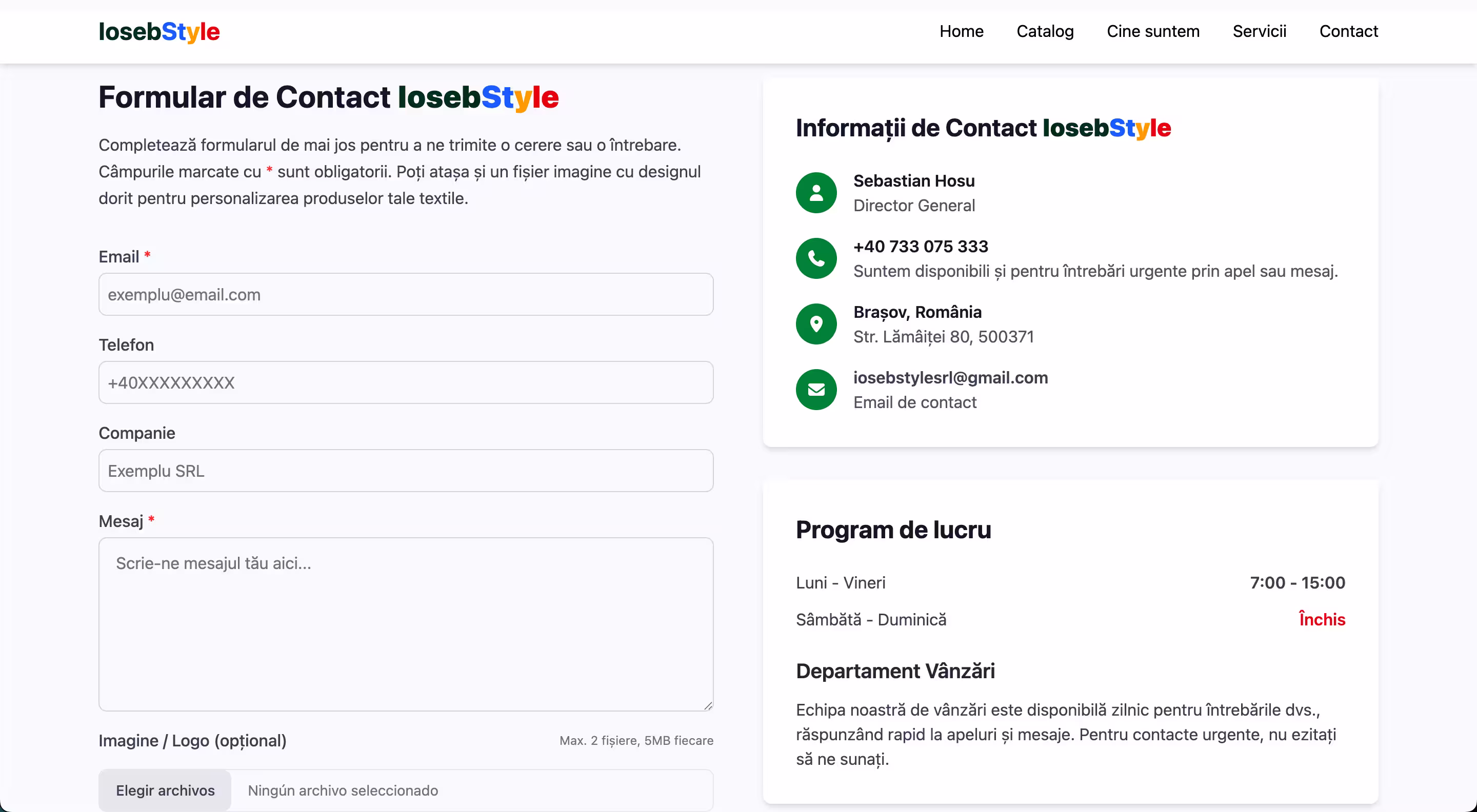
Task: Click the 'Sebastian Hosu' name text
Action: tap(914, 180)
